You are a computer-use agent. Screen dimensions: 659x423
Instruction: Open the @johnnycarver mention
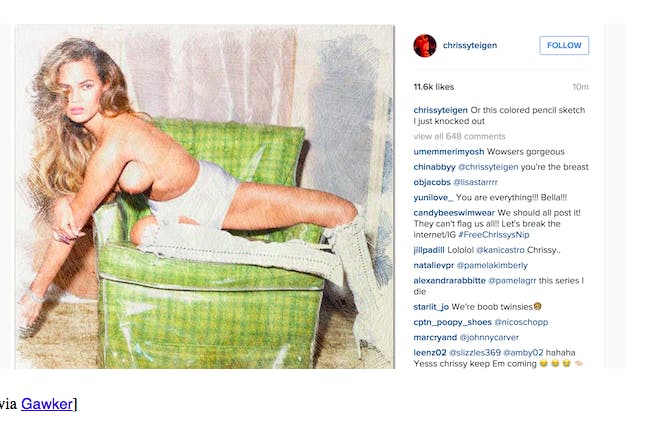489,337
